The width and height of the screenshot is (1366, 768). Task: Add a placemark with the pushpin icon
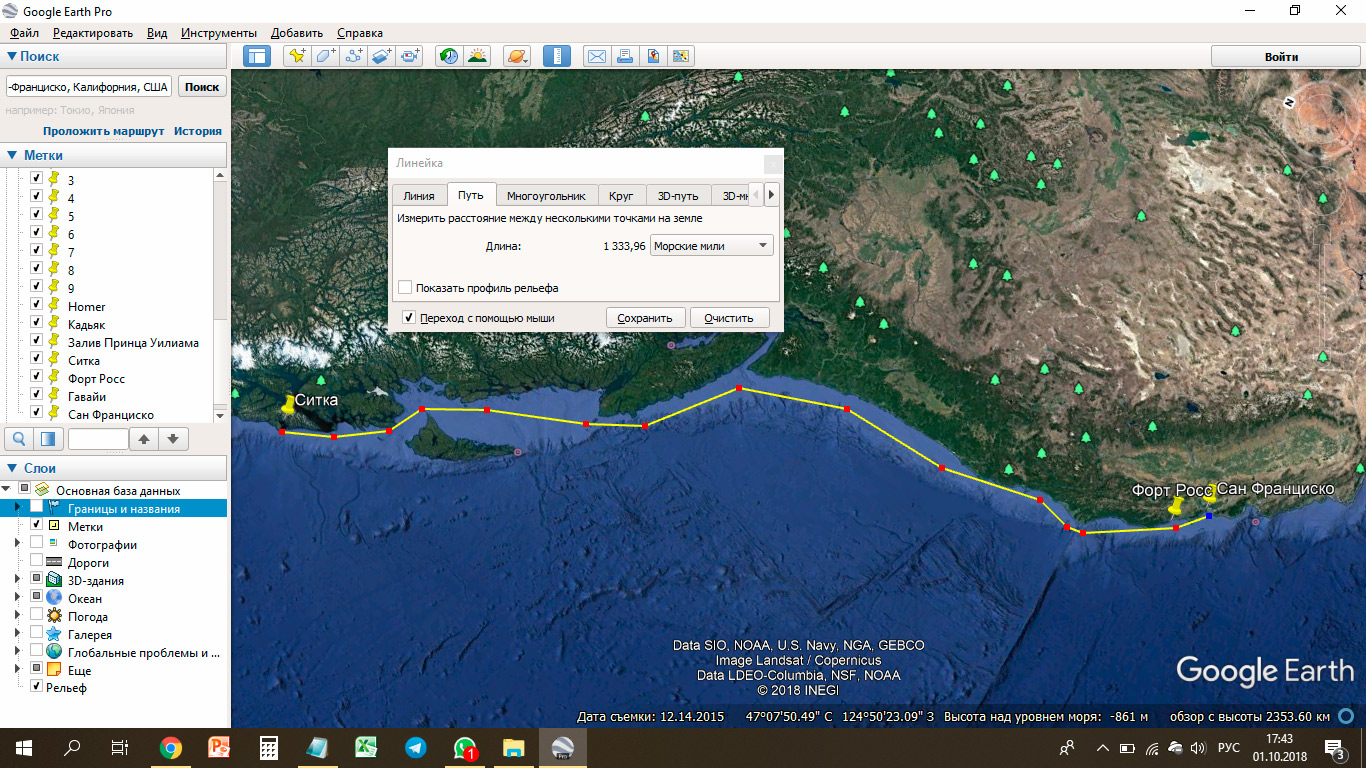click(296, 56)
